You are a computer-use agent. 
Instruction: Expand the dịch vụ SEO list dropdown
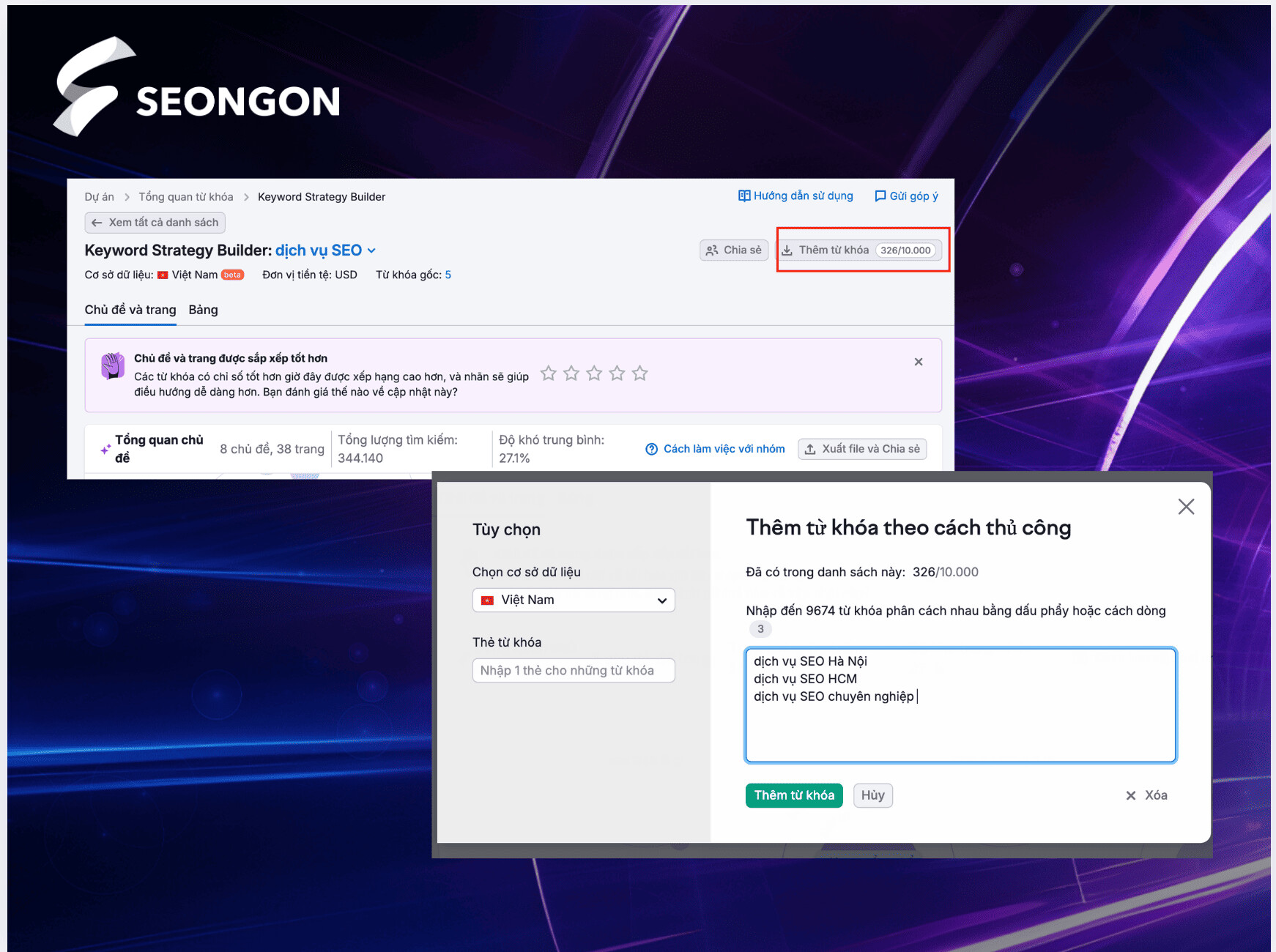(x=325, y=250)
